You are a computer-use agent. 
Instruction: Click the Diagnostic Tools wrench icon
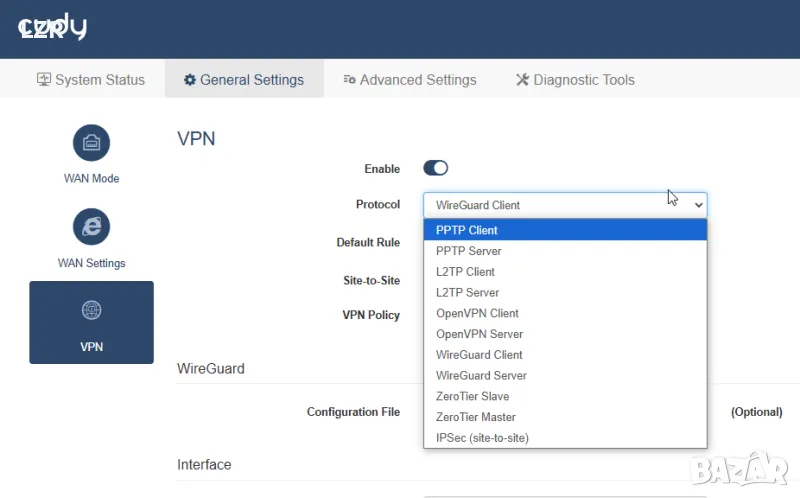pyautogui.click(x=522, y=79)
